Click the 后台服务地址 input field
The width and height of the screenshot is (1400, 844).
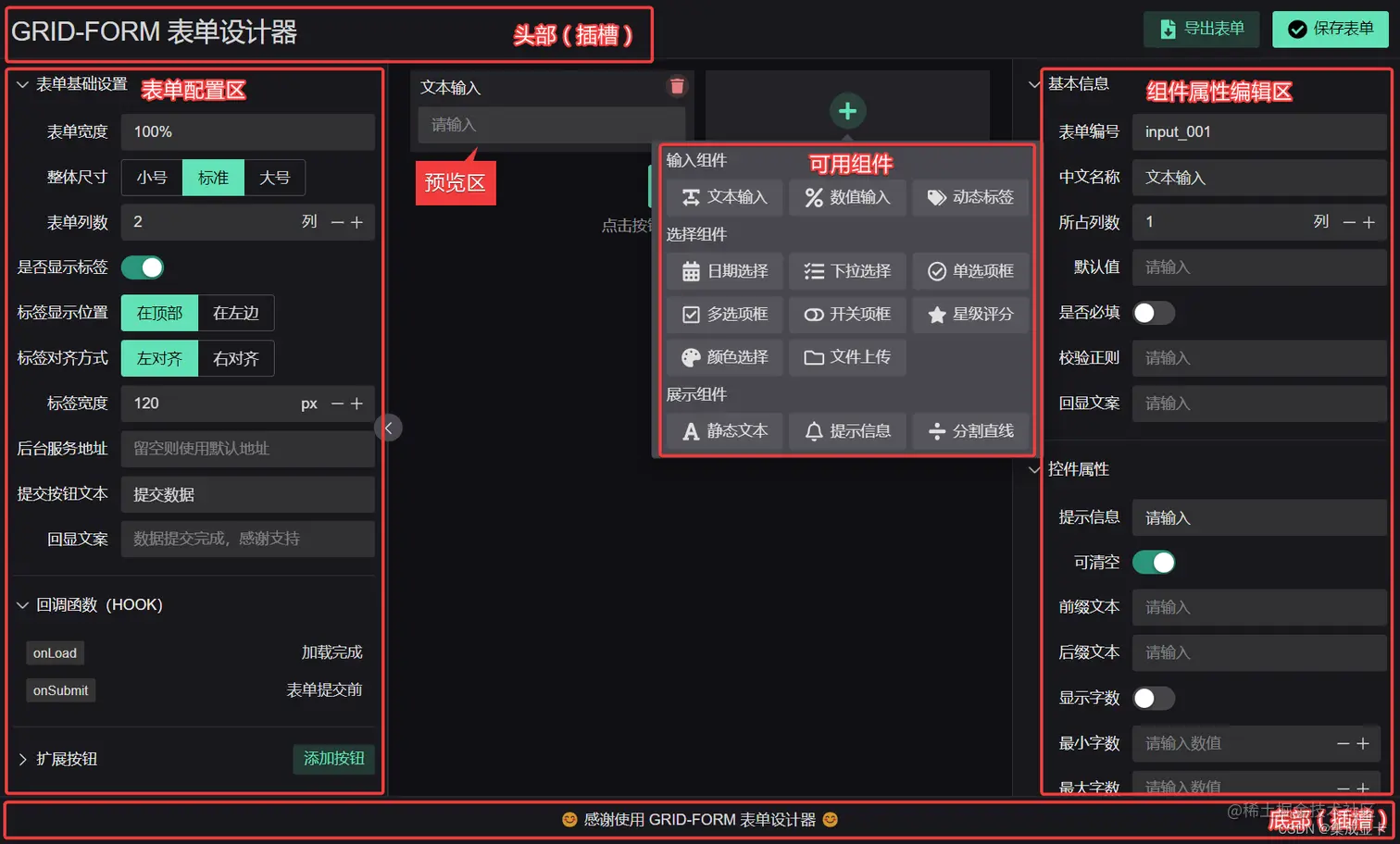(247, 449)
